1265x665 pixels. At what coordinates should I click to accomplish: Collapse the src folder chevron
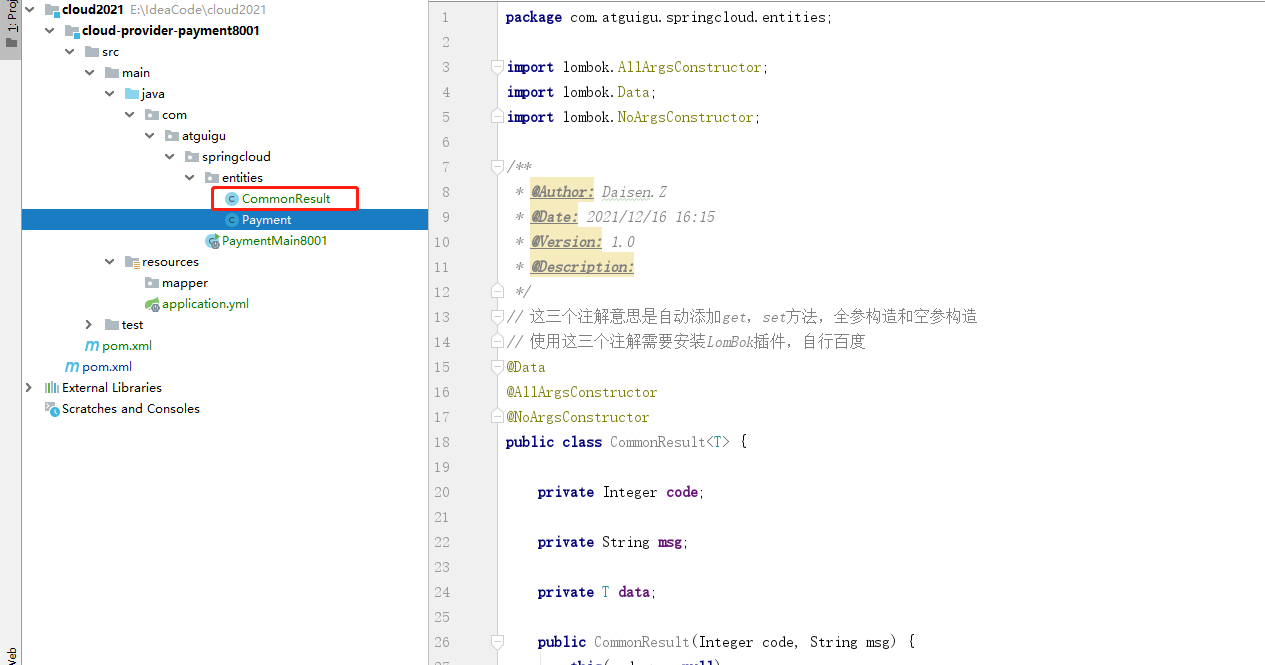pyautogui.click(x=69, y=51)
